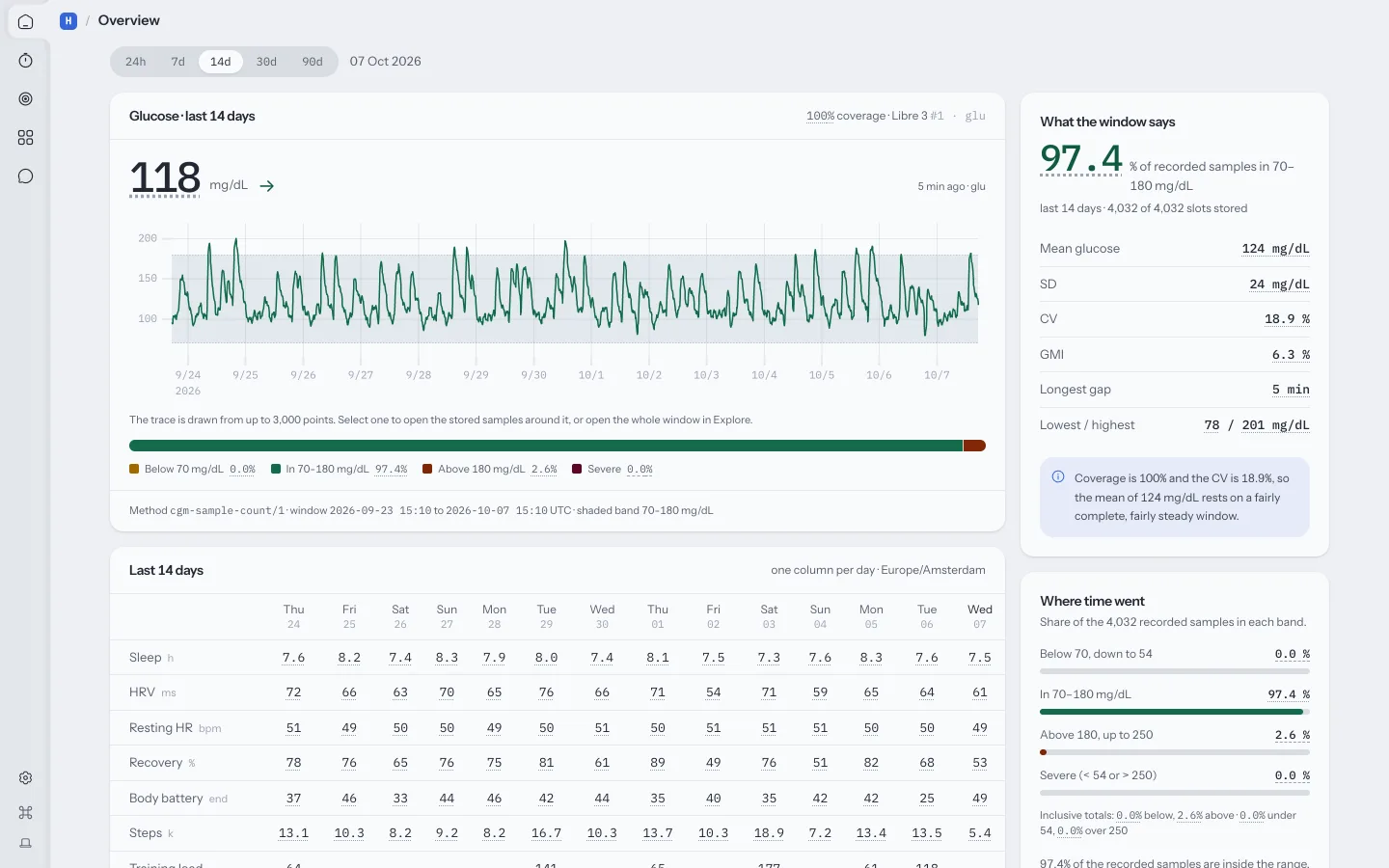Click Wed 07 Body battery value 49
The height and width of the screenshot is (868, 1389).
[980, 799]
